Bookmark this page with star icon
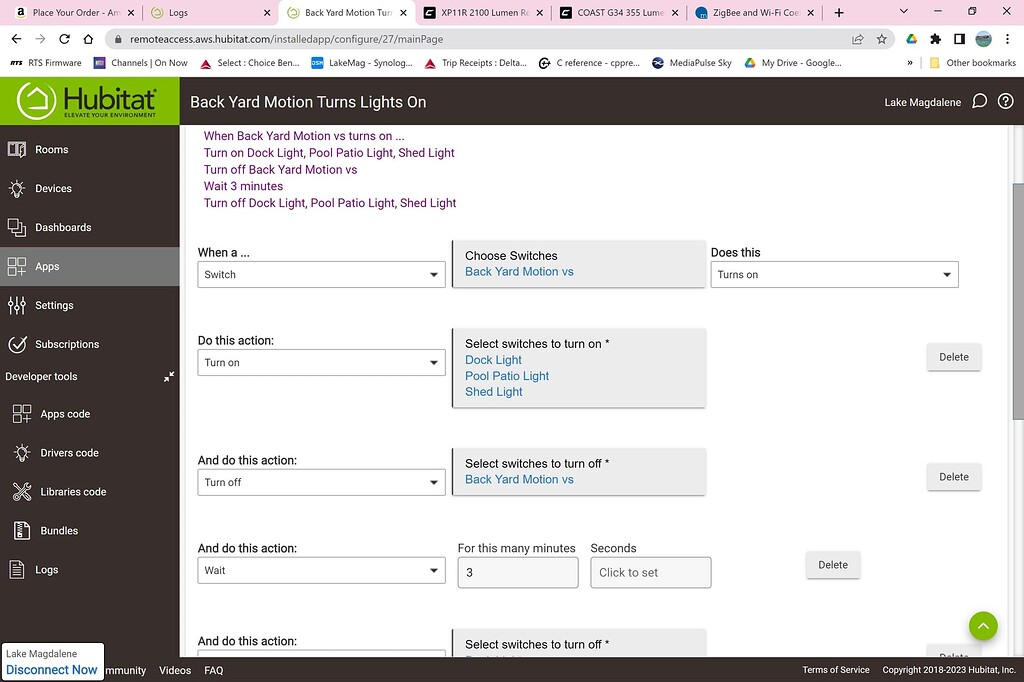The image size is (1024, 682). pyautogui.click(x=881, y=39)
